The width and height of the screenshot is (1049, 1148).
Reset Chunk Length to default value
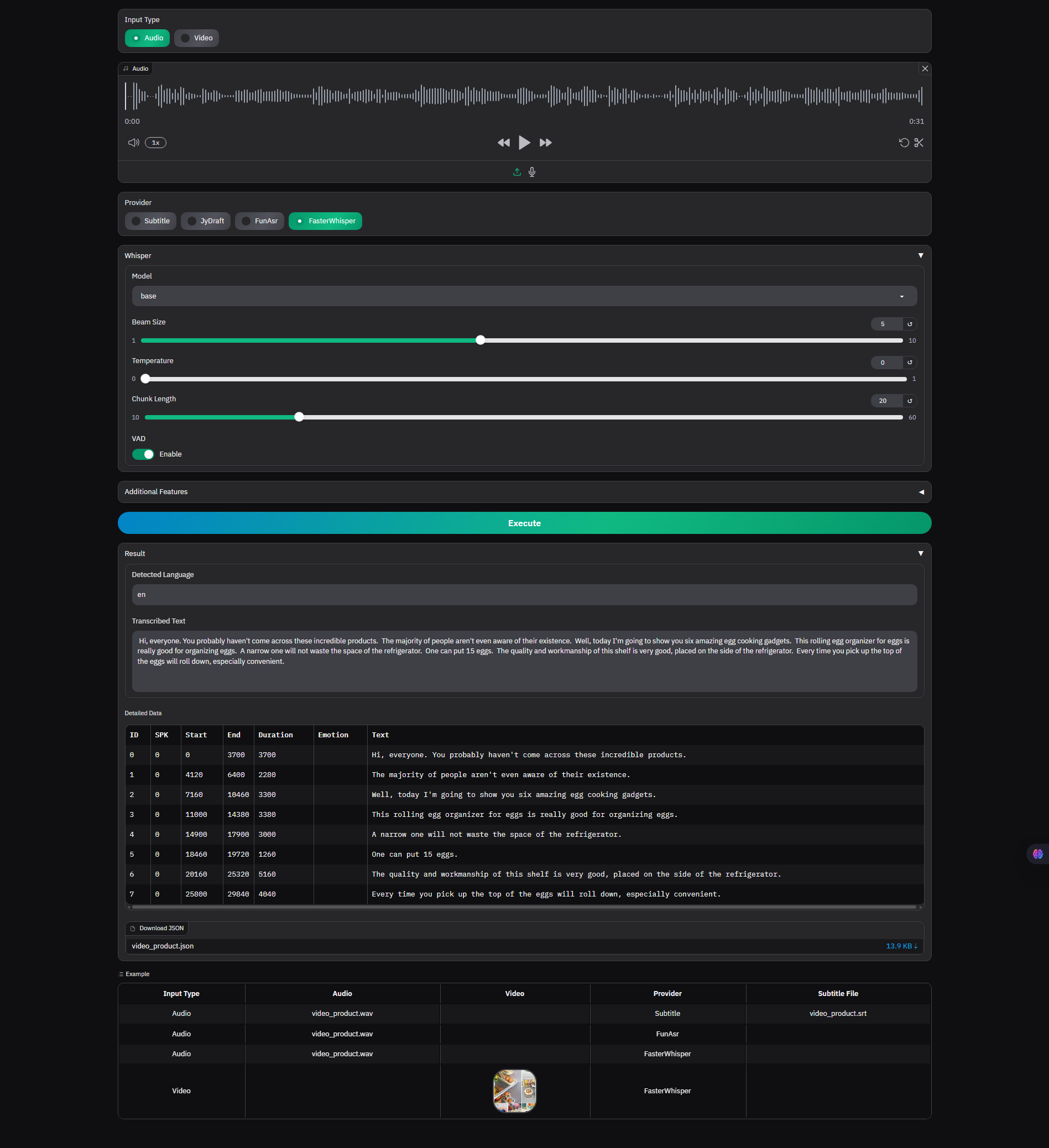pyautogui.click(x=910, y=400)
